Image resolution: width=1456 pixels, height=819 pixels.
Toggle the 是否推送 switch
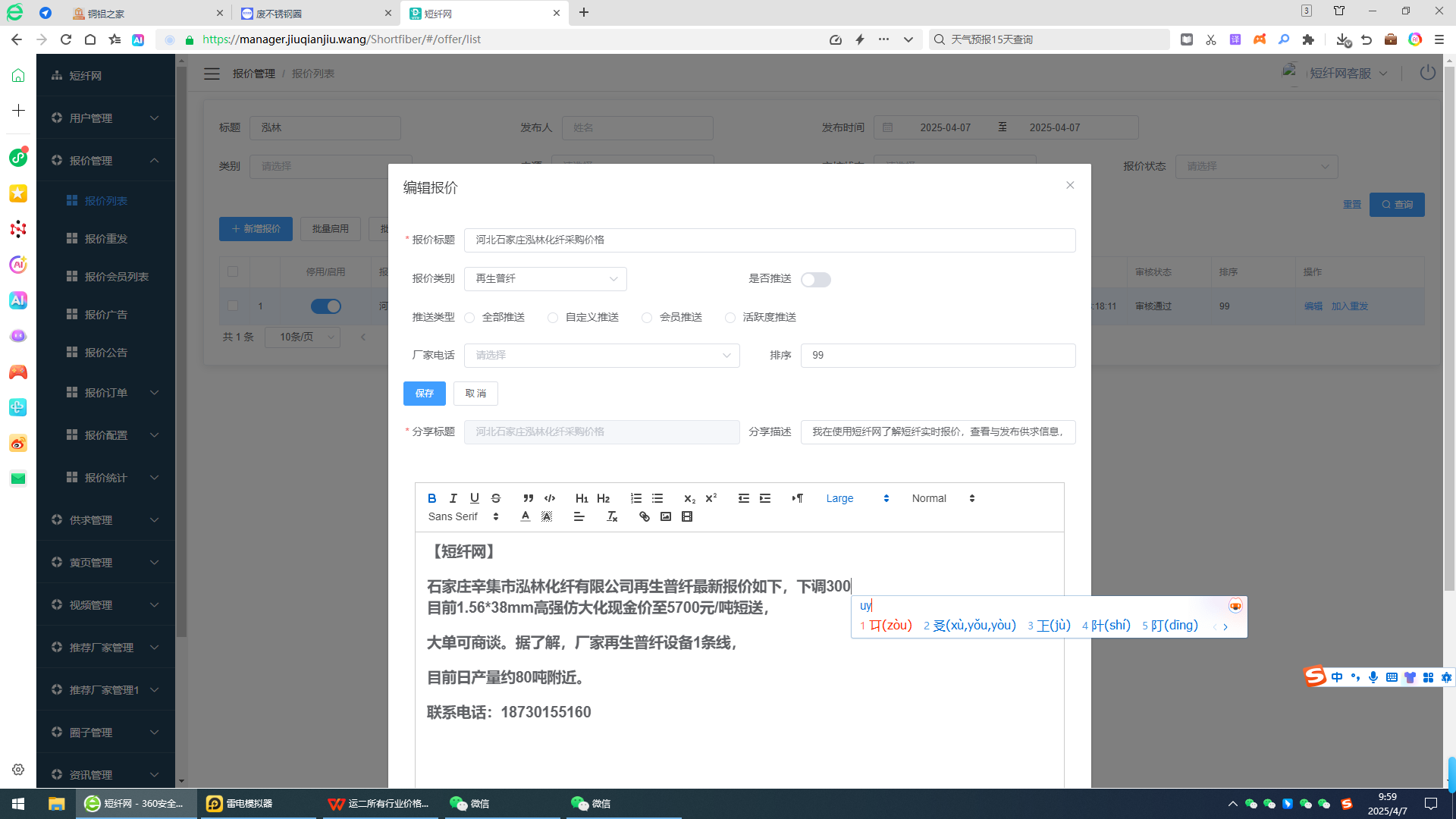(815, 280)
